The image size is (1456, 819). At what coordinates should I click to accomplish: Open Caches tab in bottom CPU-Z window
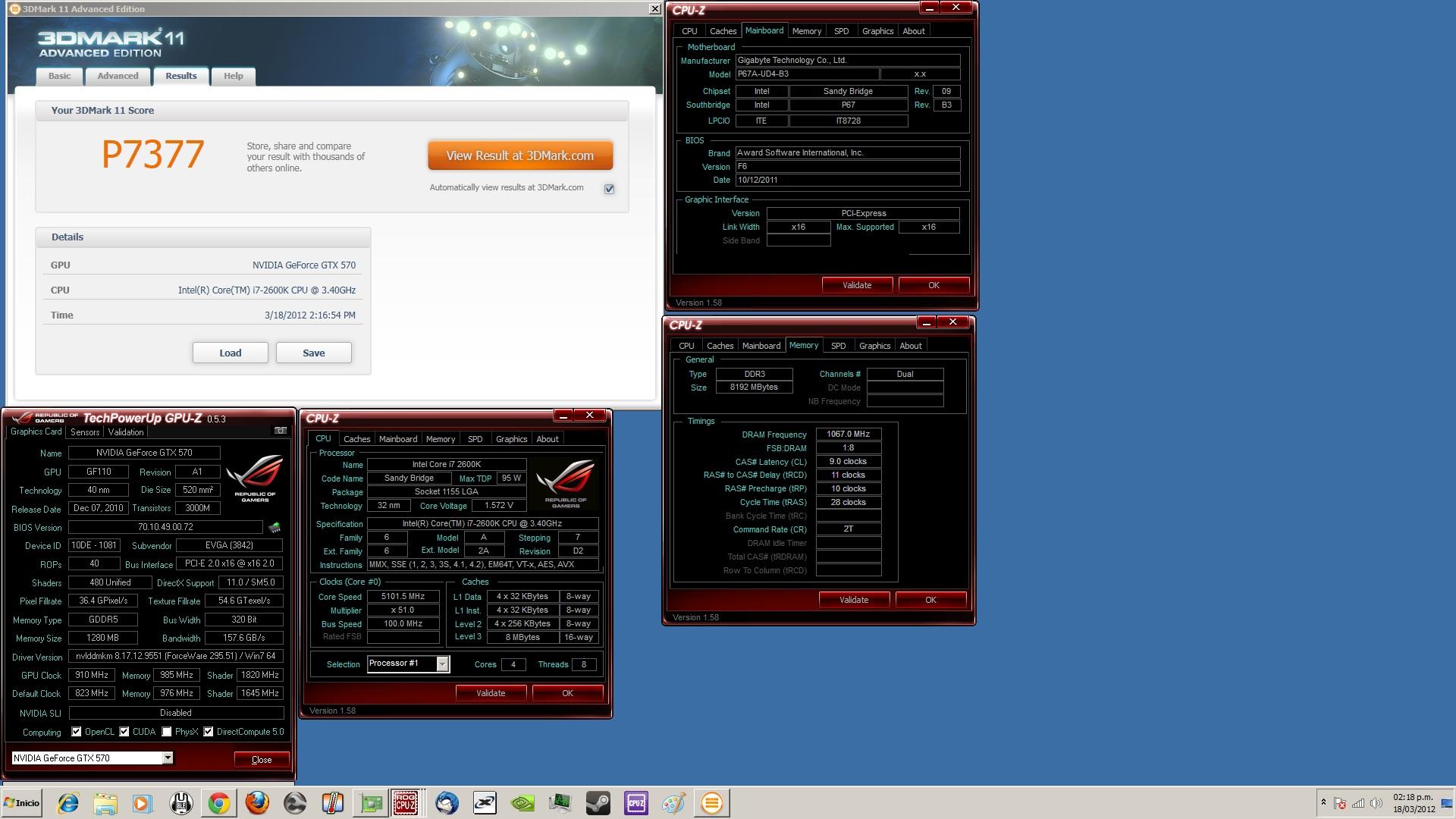coord(356,439)
